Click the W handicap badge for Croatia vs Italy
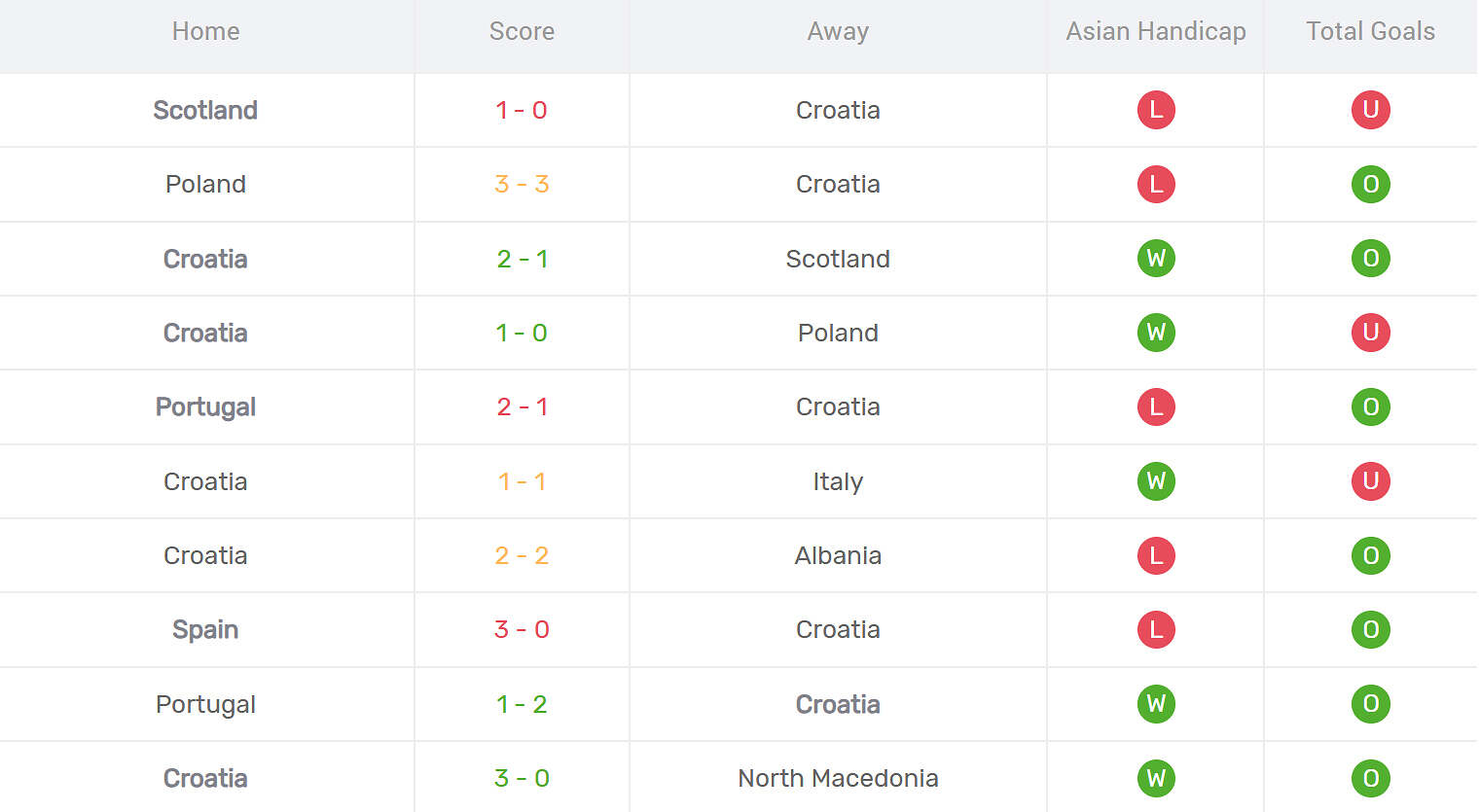 1156,481
